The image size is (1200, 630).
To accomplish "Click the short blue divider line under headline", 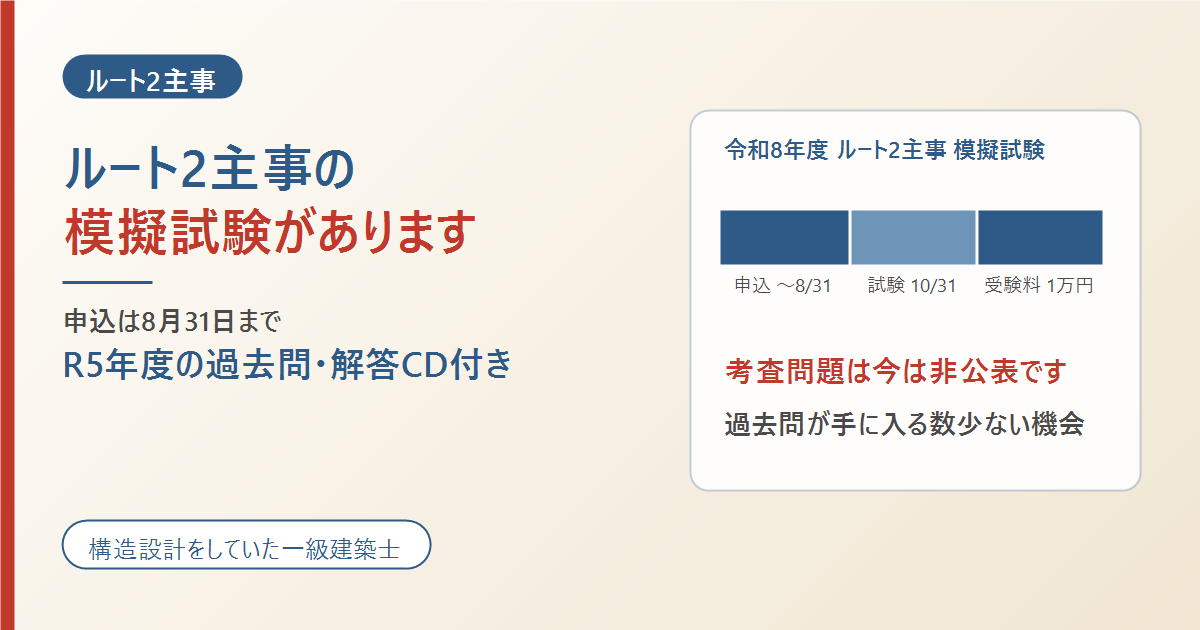I will 107,283.
